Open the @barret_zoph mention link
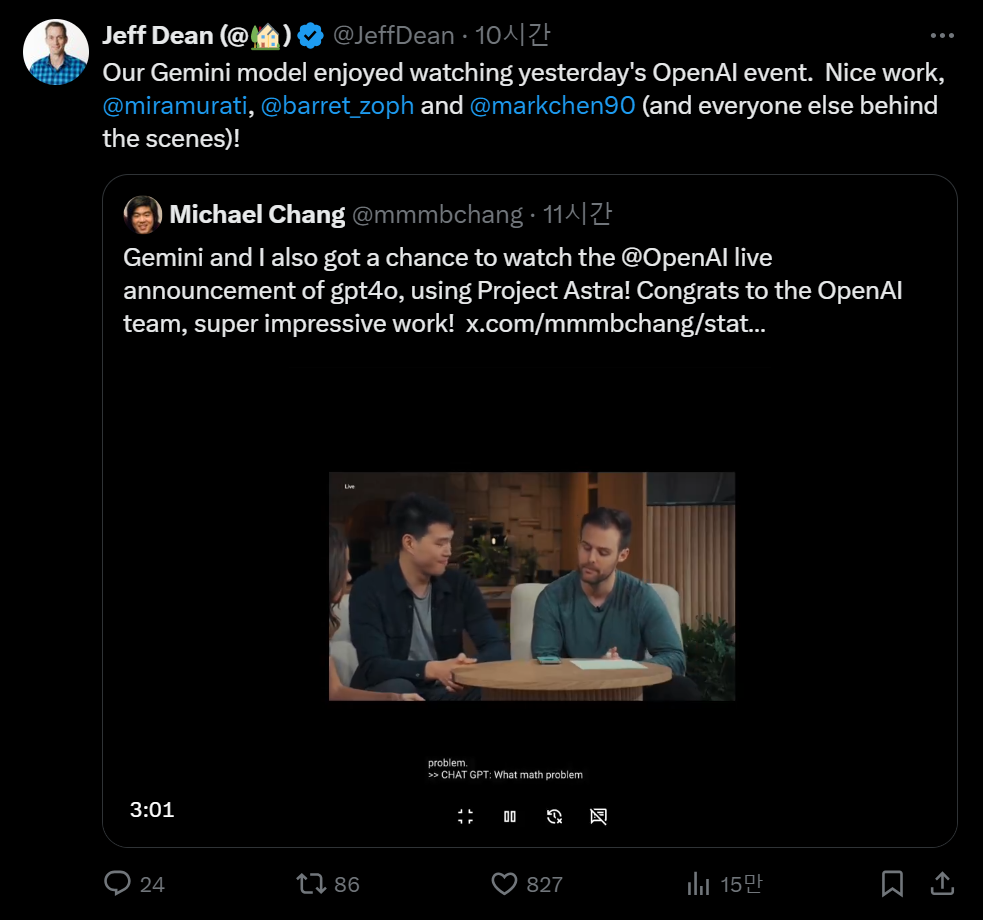The width and height of the screenshot is (983, 920). (337, 105)
